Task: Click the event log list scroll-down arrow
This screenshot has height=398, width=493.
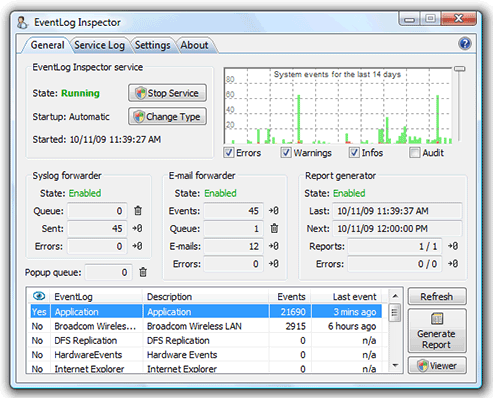Action: click(x=395, y=365)
